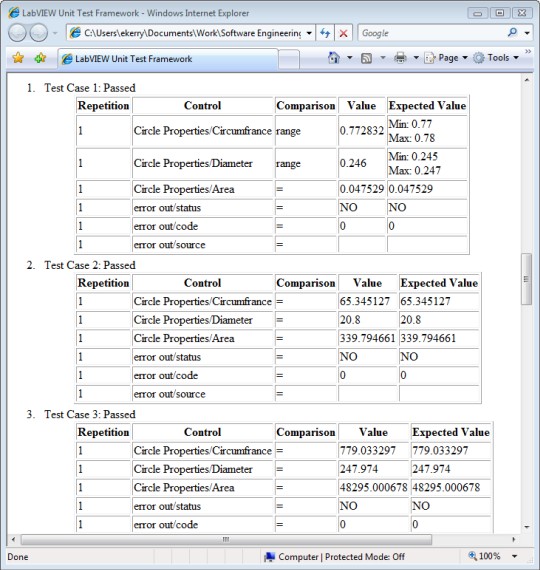Select "error out/source" in Test Case 1
Viewport: 540px width, 570px height.
169,245
